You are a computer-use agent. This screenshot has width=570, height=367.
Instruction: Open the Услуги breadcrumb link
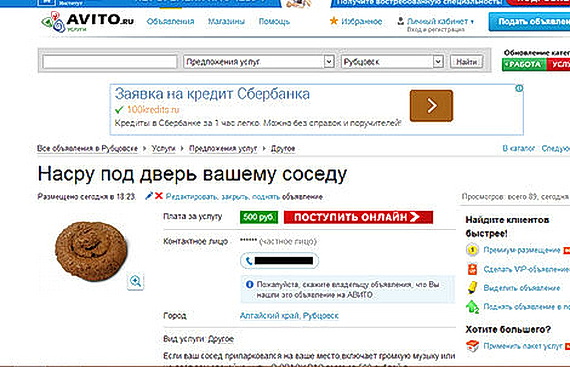coord(163,149)
